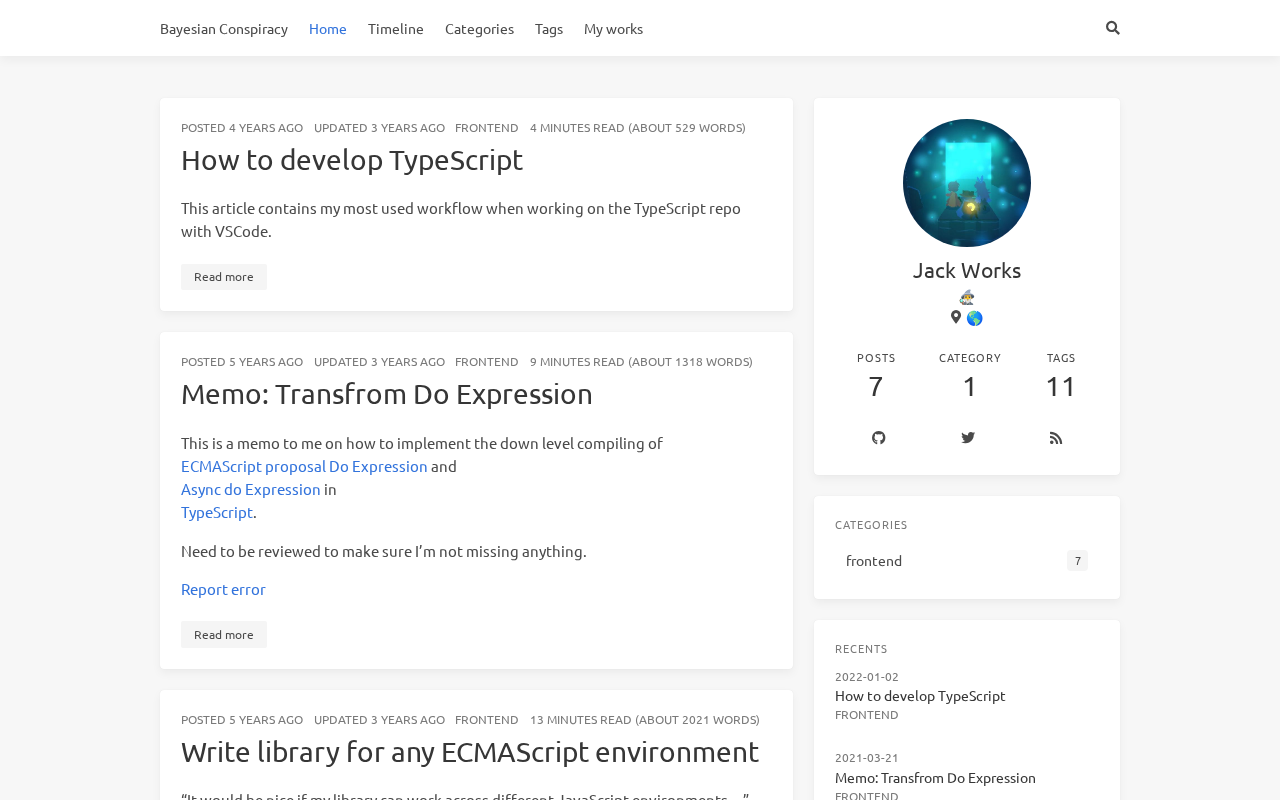Click the Bayesian Conspiracy site title

pyautogui.click(x=224, y=28)
